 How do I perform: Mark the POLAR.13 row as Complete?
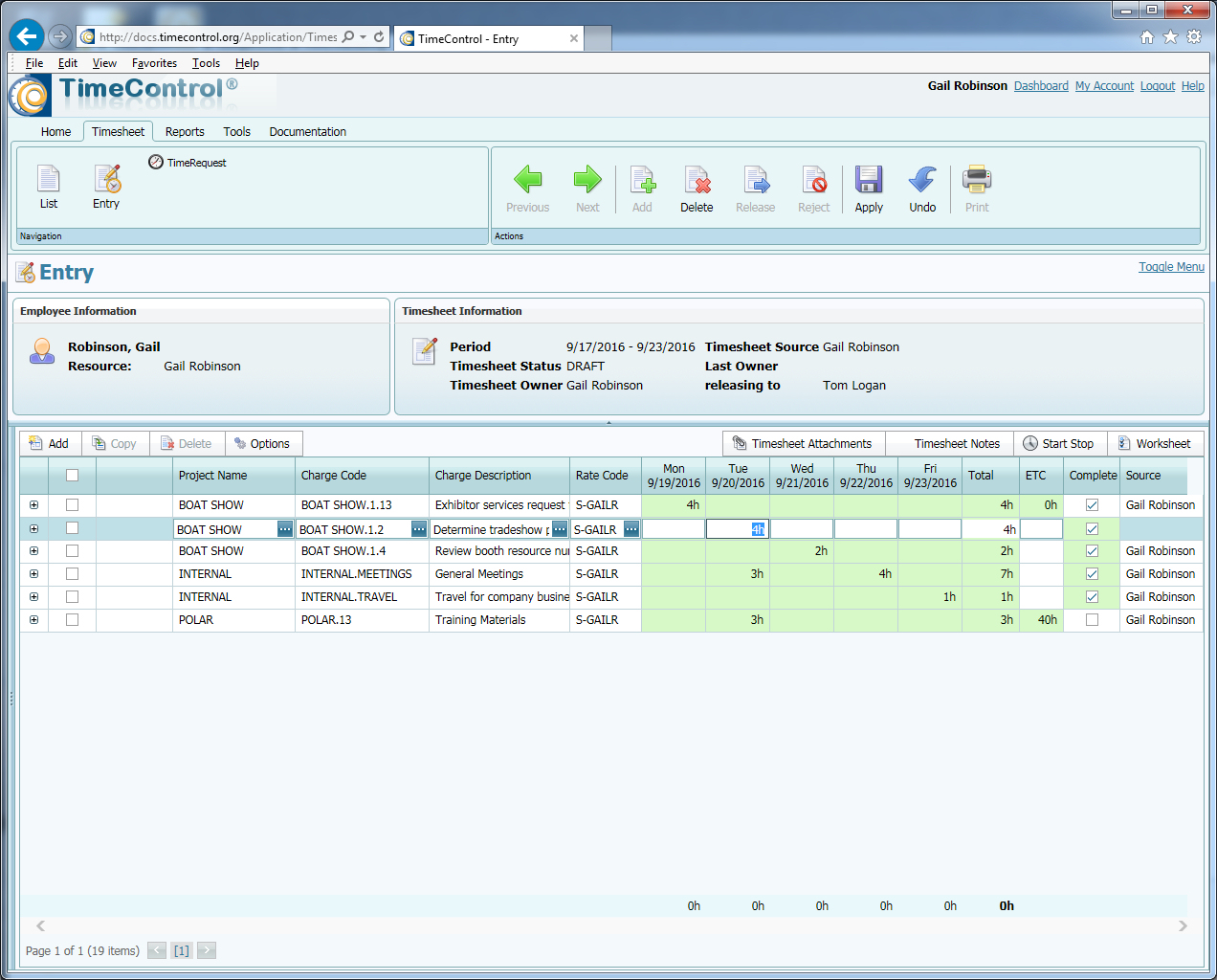(x=1092, y=619)
